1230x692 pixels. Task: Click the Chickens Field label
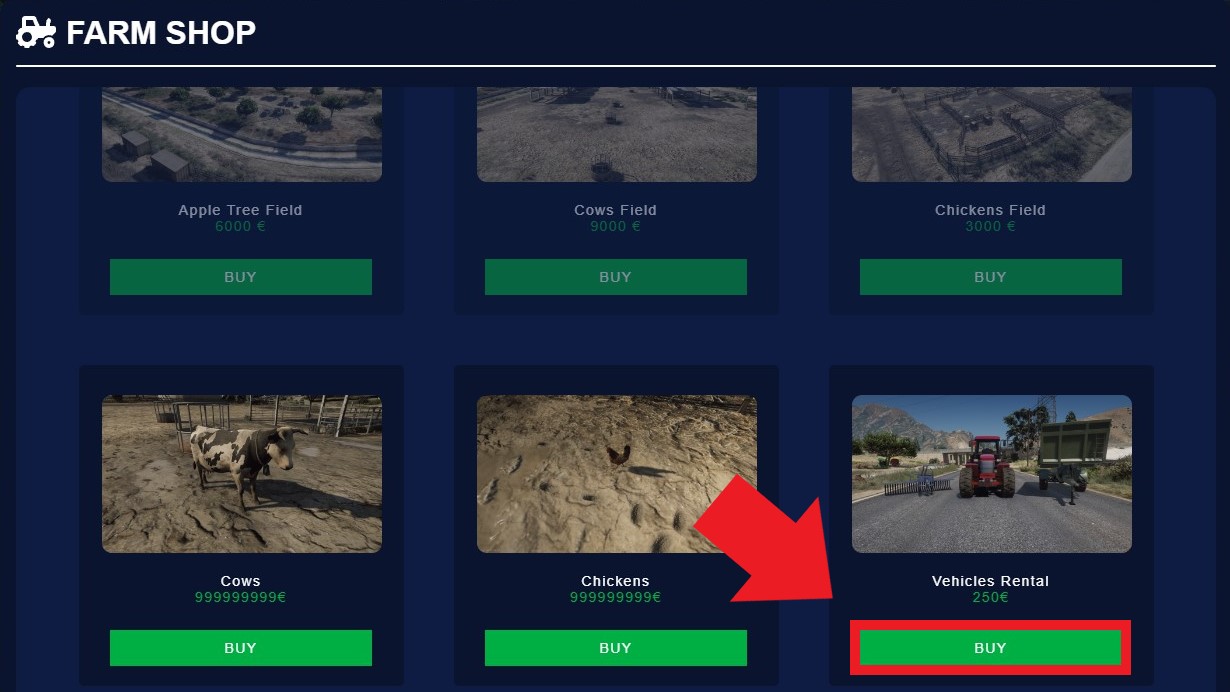(x=990, y=210)
